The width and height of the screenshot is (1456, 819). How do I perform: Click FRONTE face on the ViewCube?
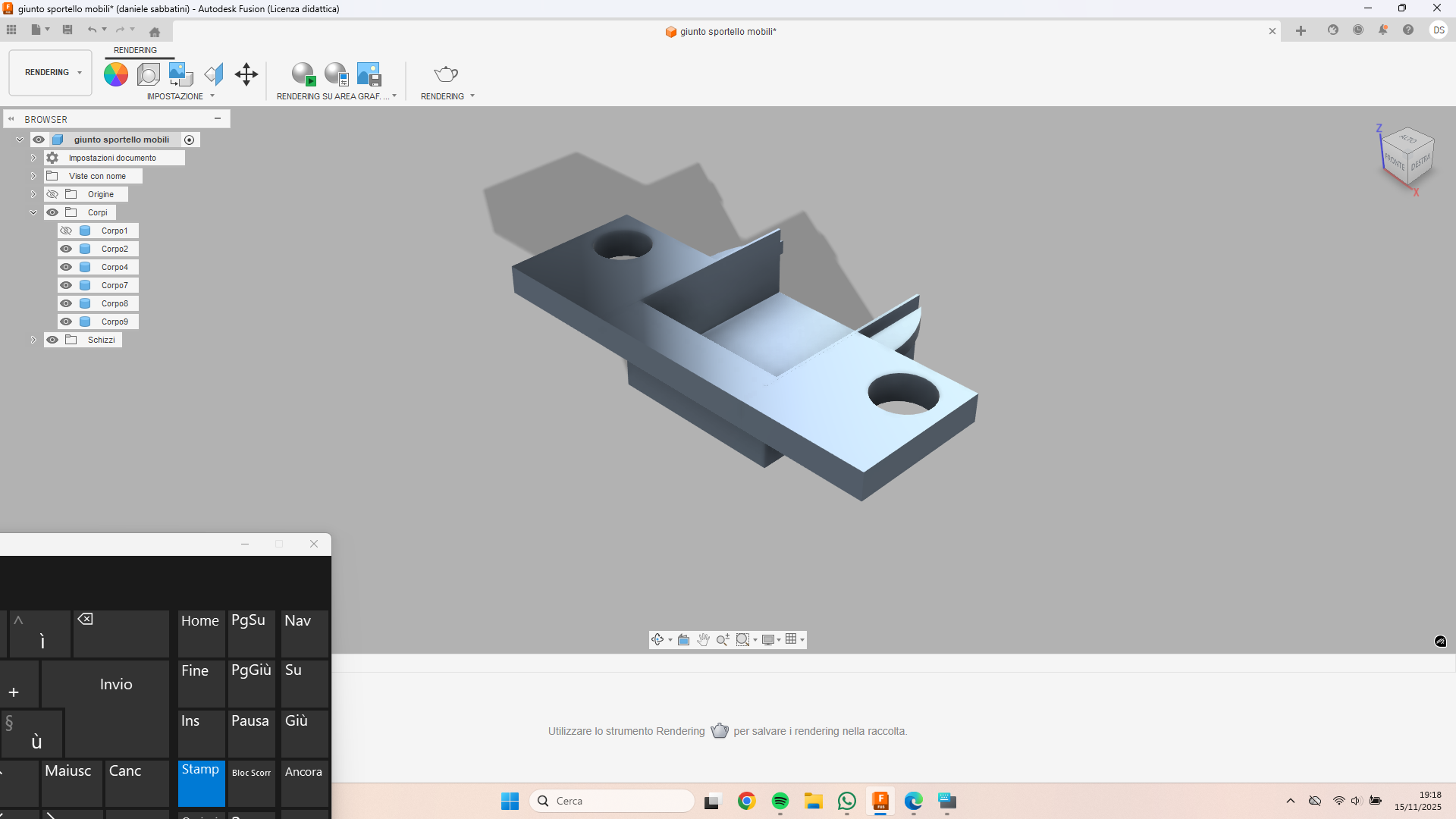pos(1395,164)
